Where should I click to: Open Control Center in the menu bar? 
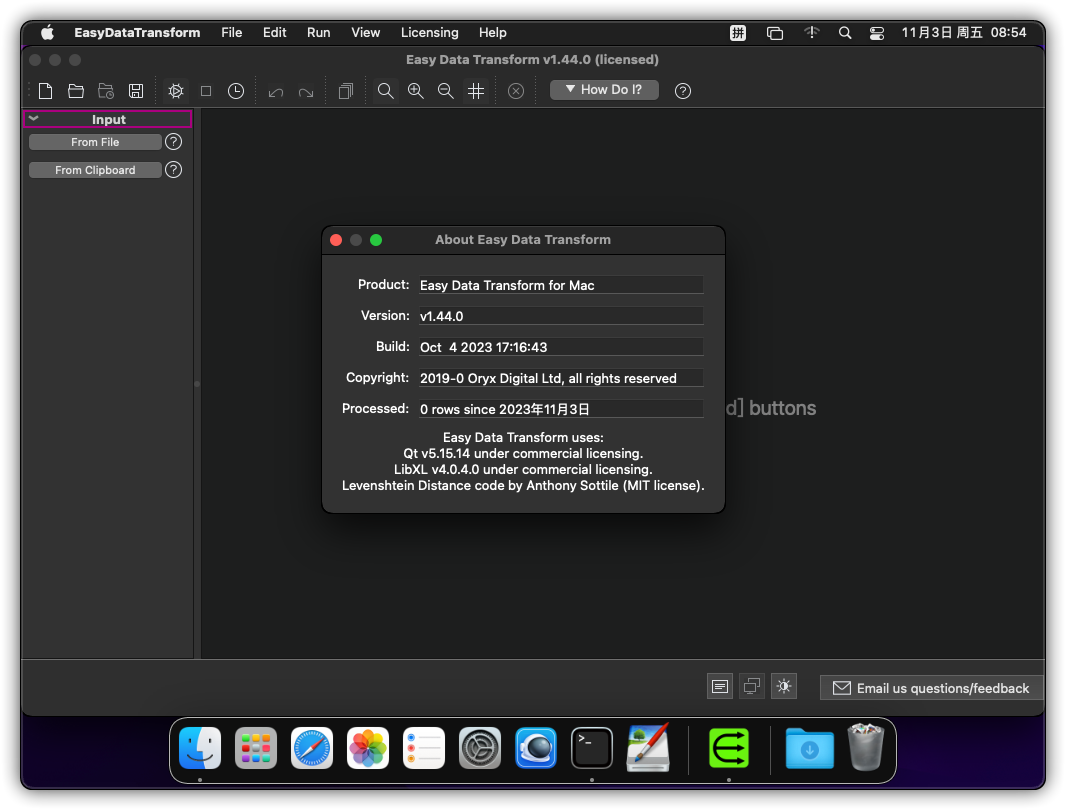(x=876, y=33)
